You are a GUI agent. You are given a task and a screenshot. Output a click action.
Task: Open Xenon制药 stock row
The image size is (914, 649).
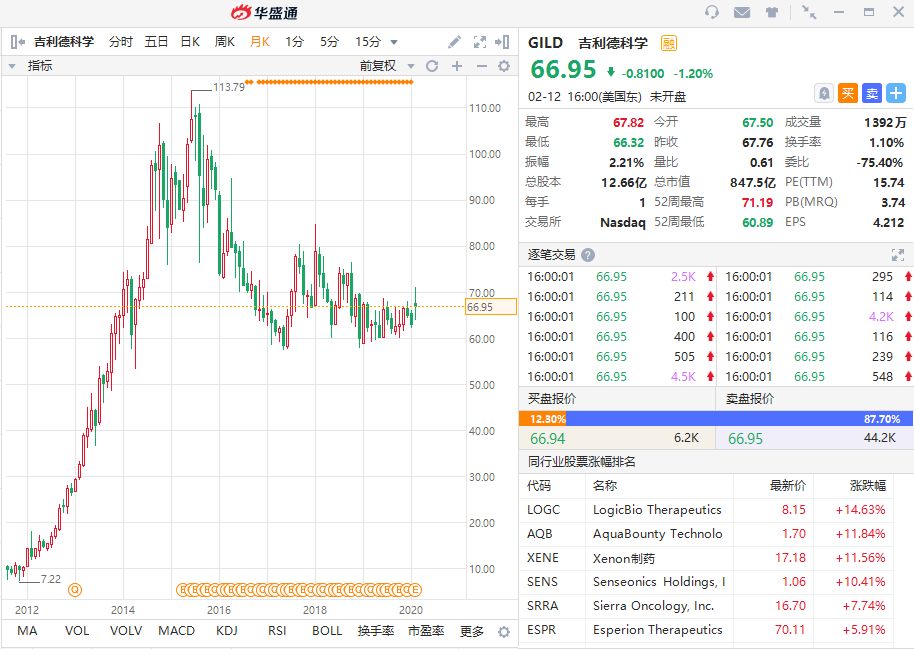coord(706,558)
